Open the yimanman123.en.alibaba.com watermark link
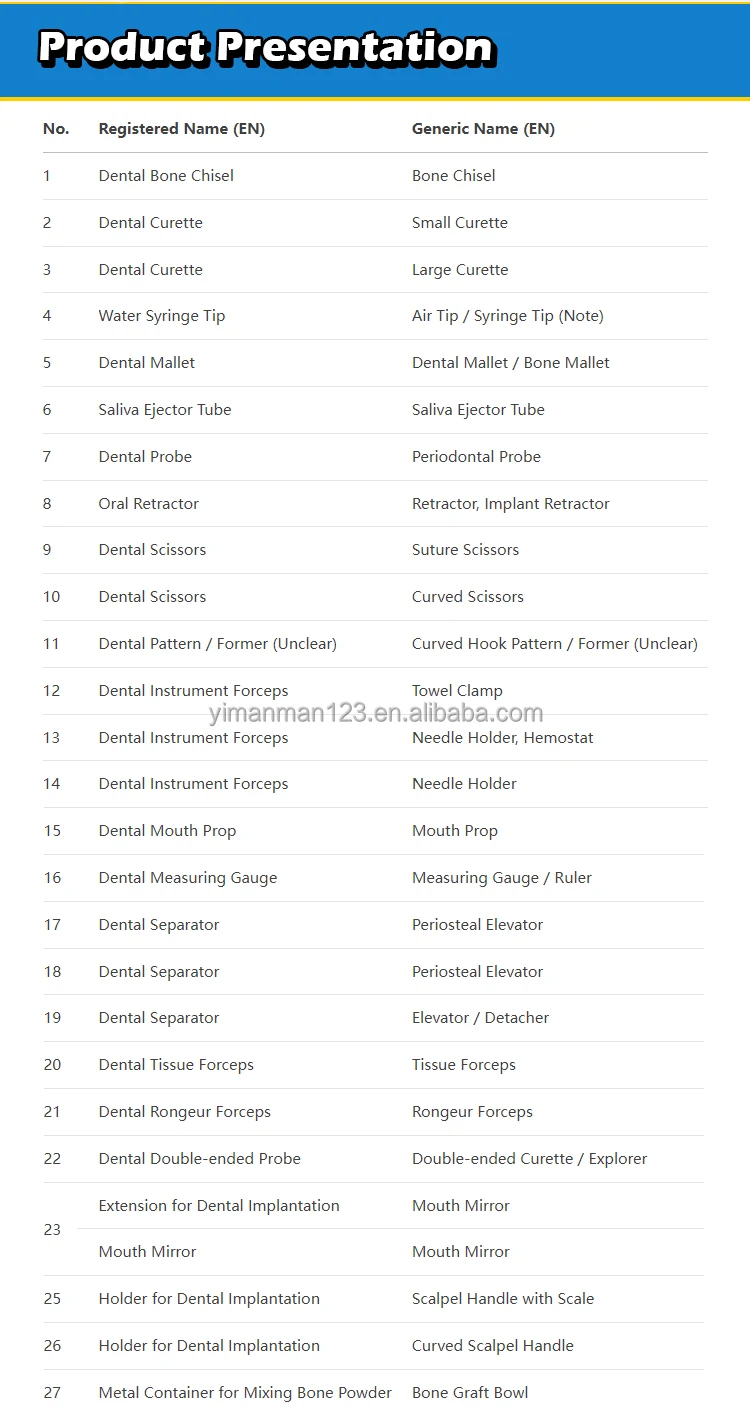This screenshot has height=1427, width=750. tap(376, 713)
